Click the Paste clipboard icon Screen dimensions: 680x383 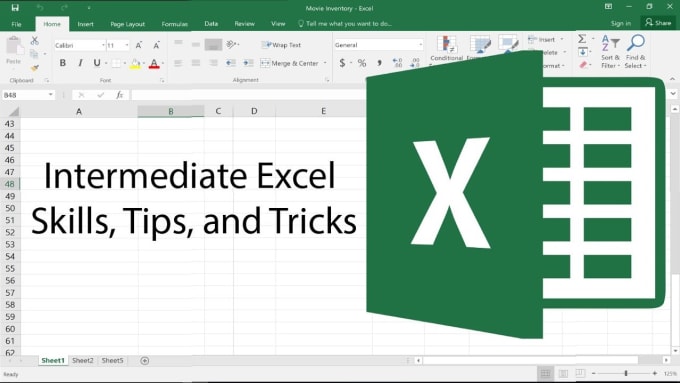click(14, 46)
